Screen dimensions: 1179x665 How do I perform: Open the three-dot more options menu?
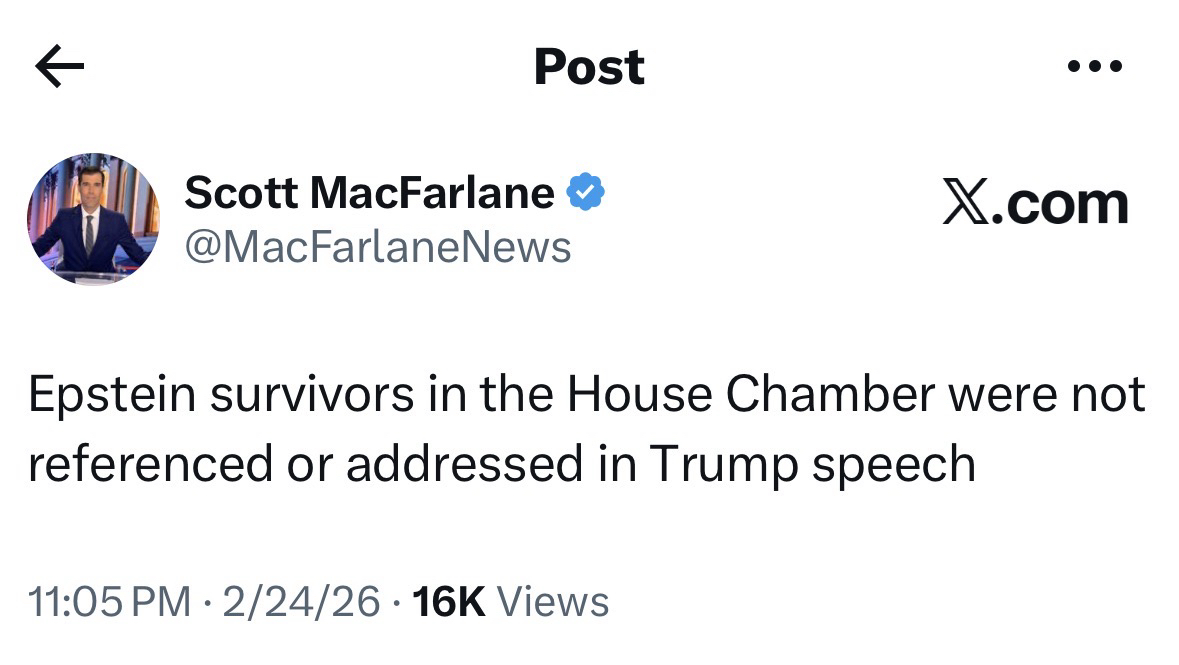pos(1094,67)
